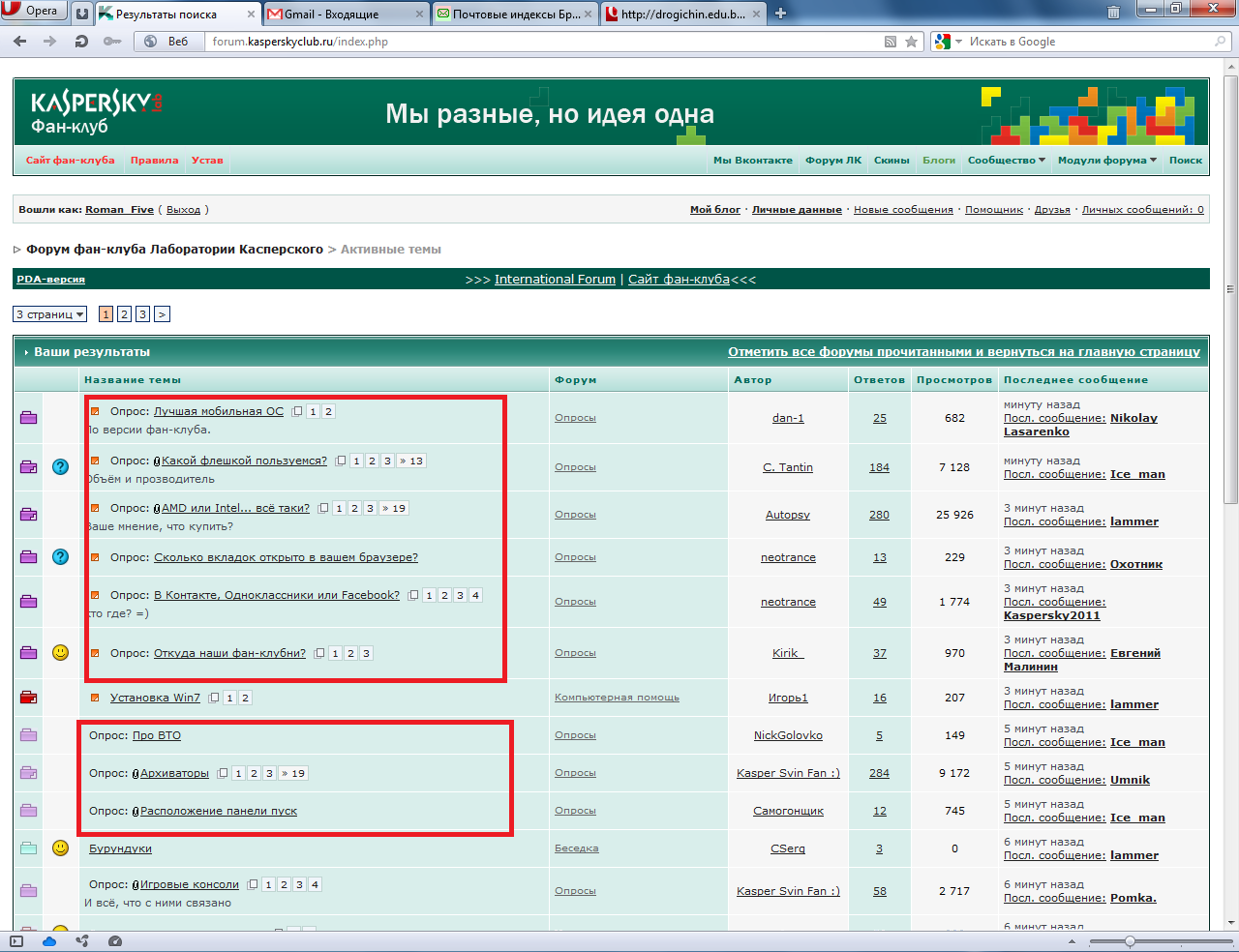
Task: Go to page 2 of results
Action: [125, 314]
